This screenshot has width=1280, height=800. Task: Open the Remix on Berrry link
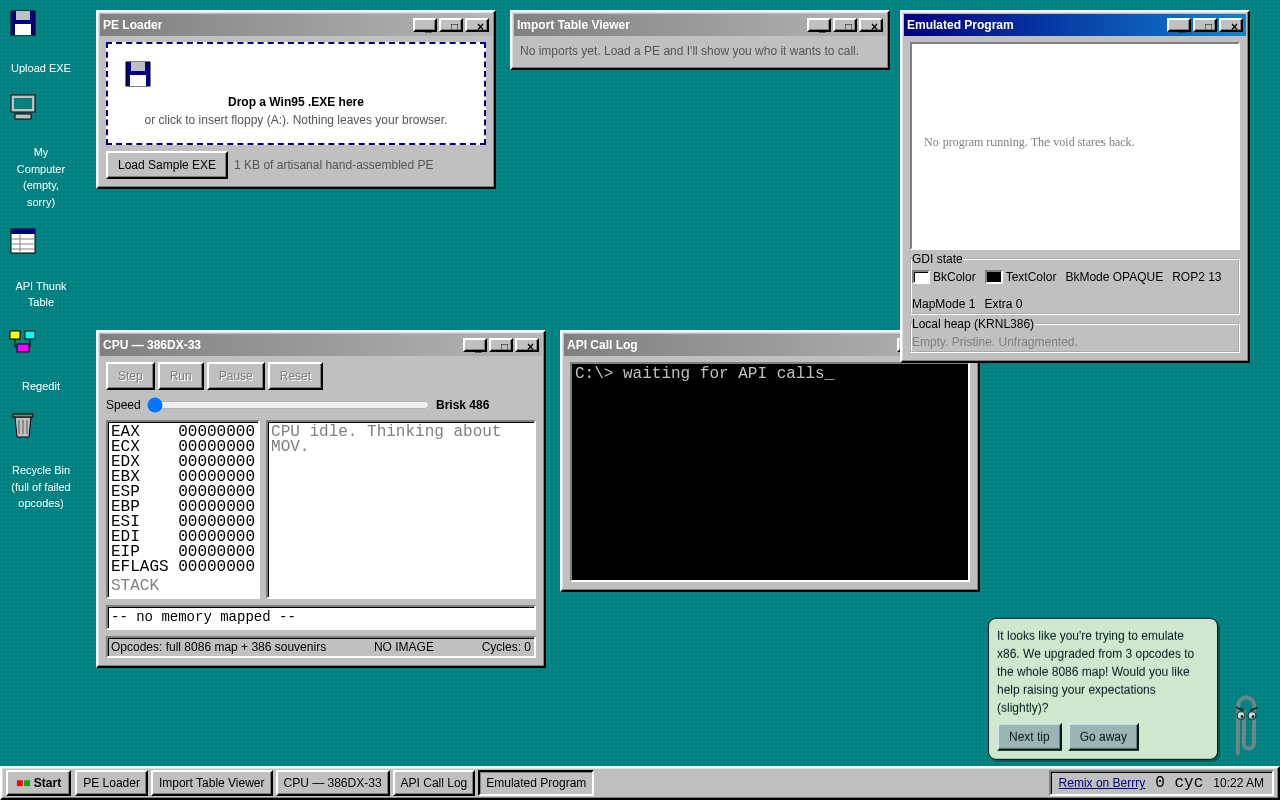(x=1102, y=783)
